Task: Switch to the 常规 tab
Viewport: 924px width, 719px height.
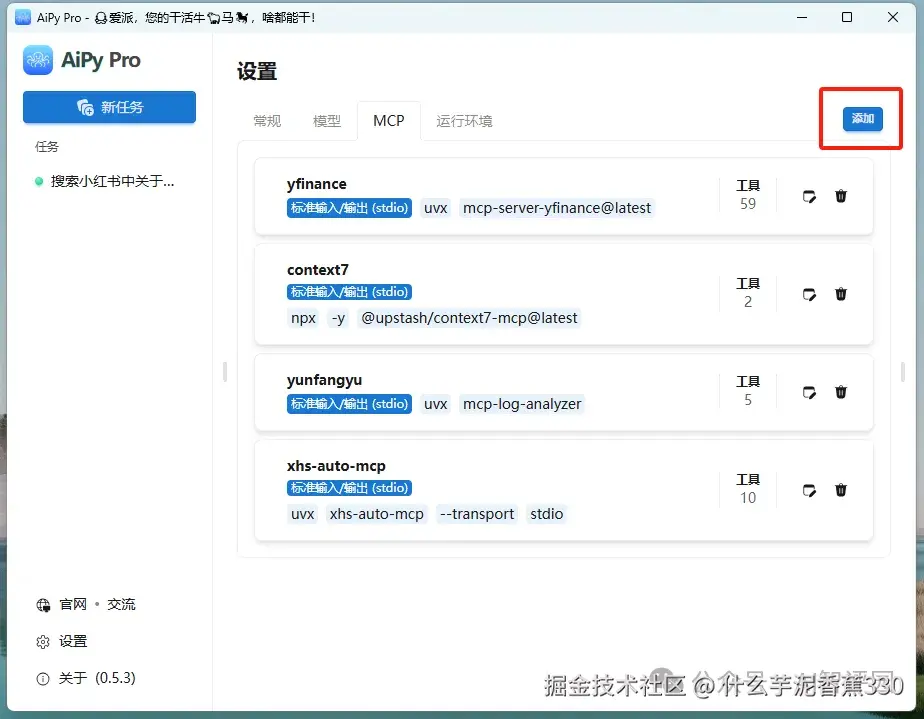Action: pos(266,120)
